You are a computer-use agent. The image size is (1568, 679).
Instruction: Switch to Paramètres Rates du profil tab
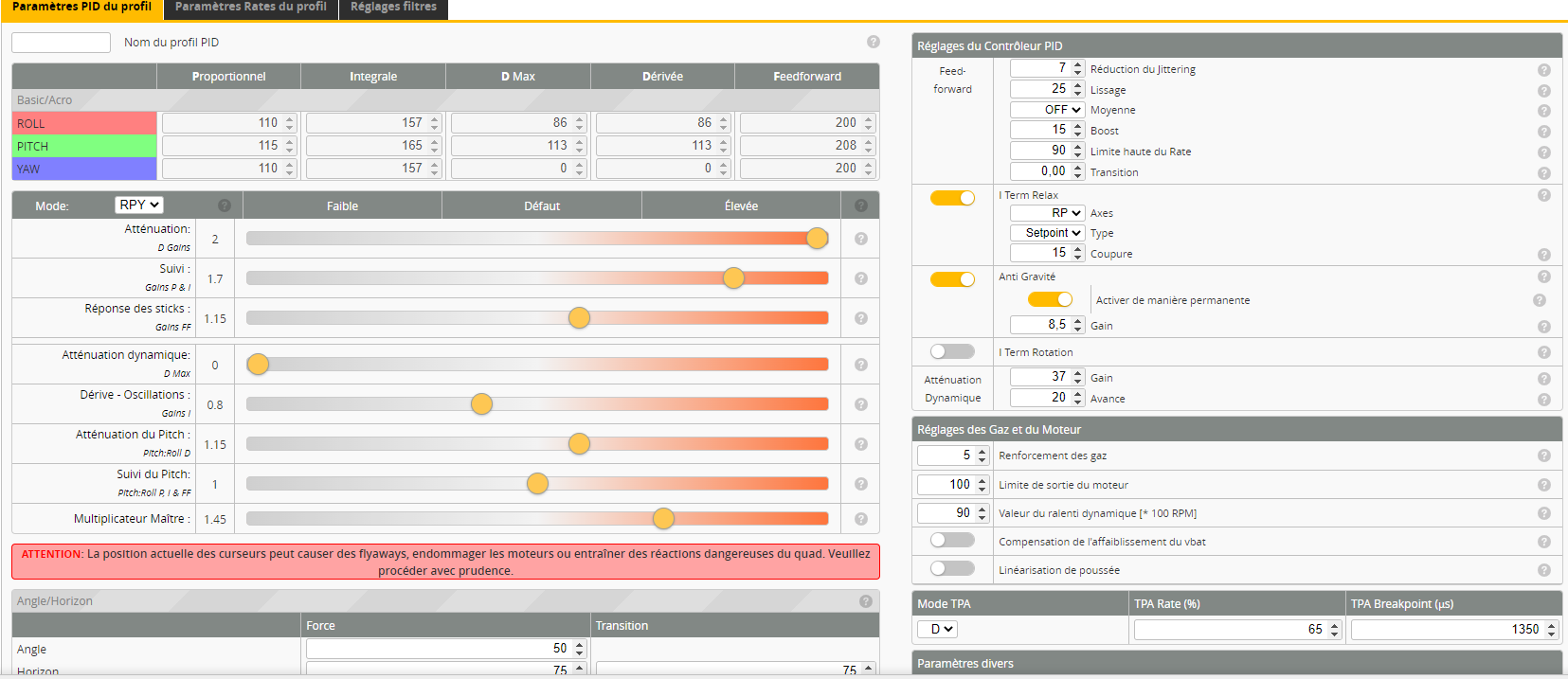(251, 8)
